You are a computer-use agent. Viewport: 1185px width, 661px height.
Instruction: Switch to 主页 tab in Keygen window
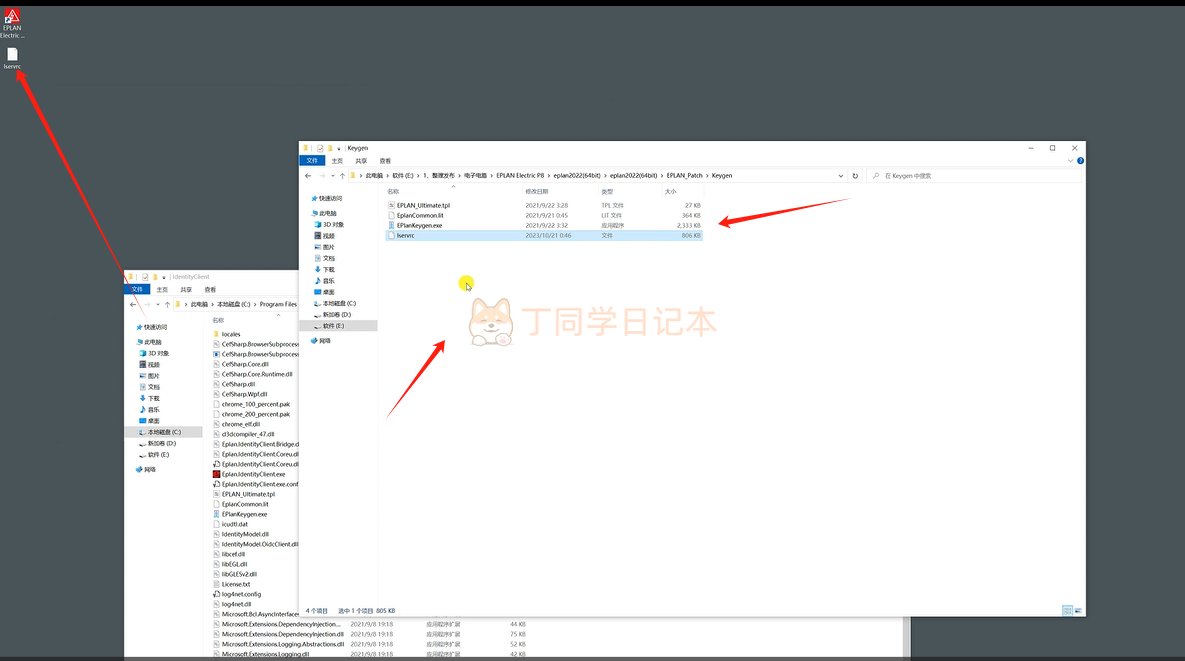tap(337, 161)
